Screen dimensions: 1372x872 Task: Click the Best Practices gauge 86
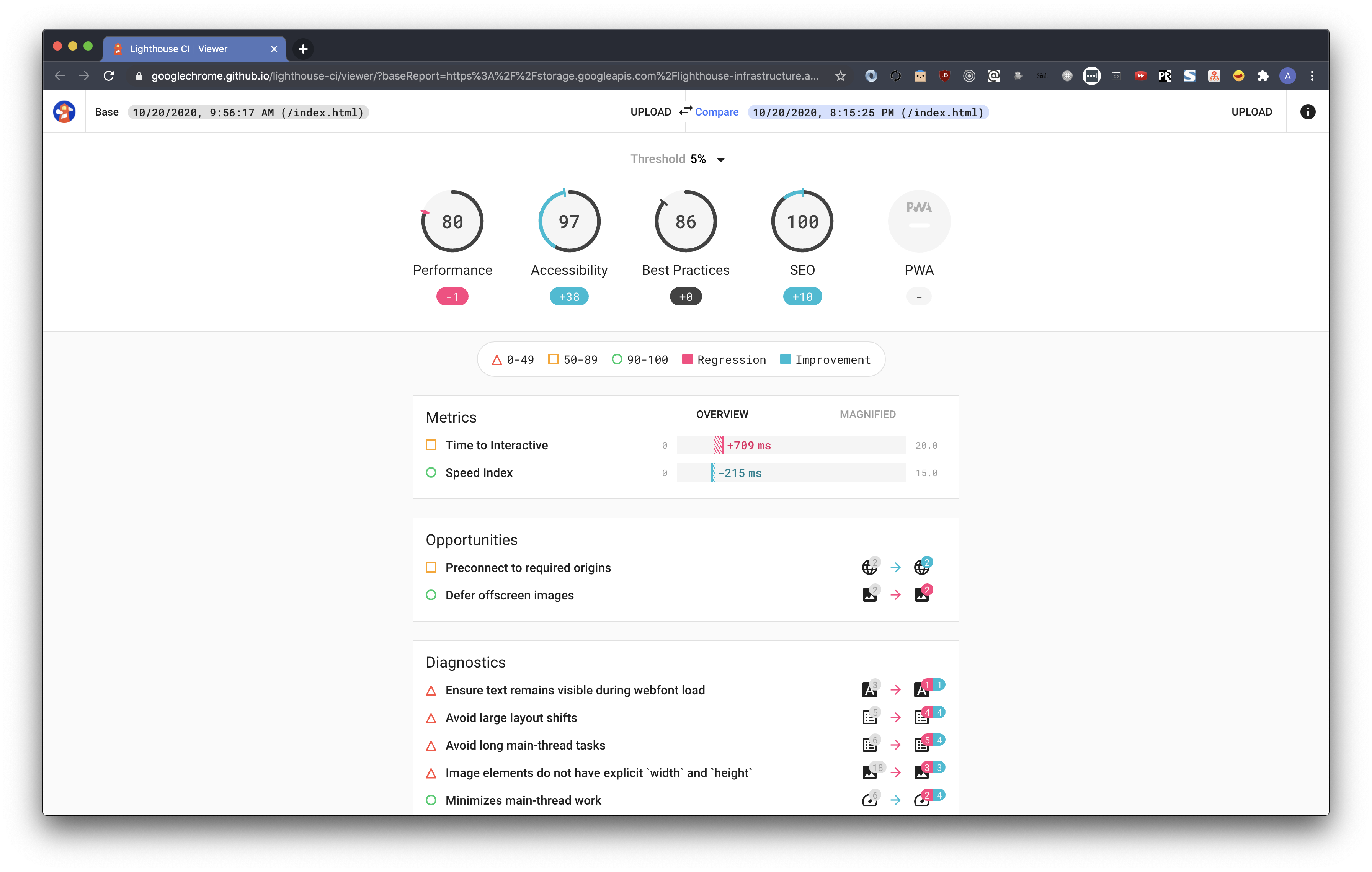tap(686, 221)
